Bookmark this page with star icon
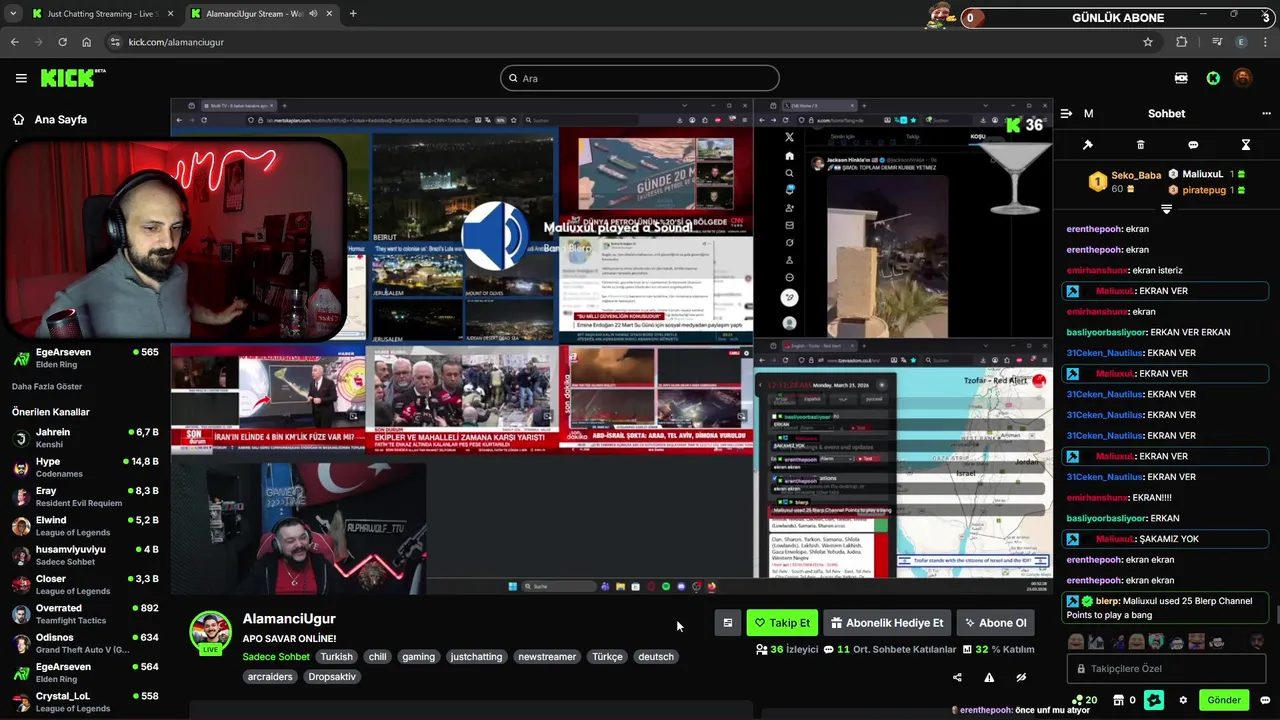The width and height of the screenshot is (1280, 720). tap(1148, 42)
